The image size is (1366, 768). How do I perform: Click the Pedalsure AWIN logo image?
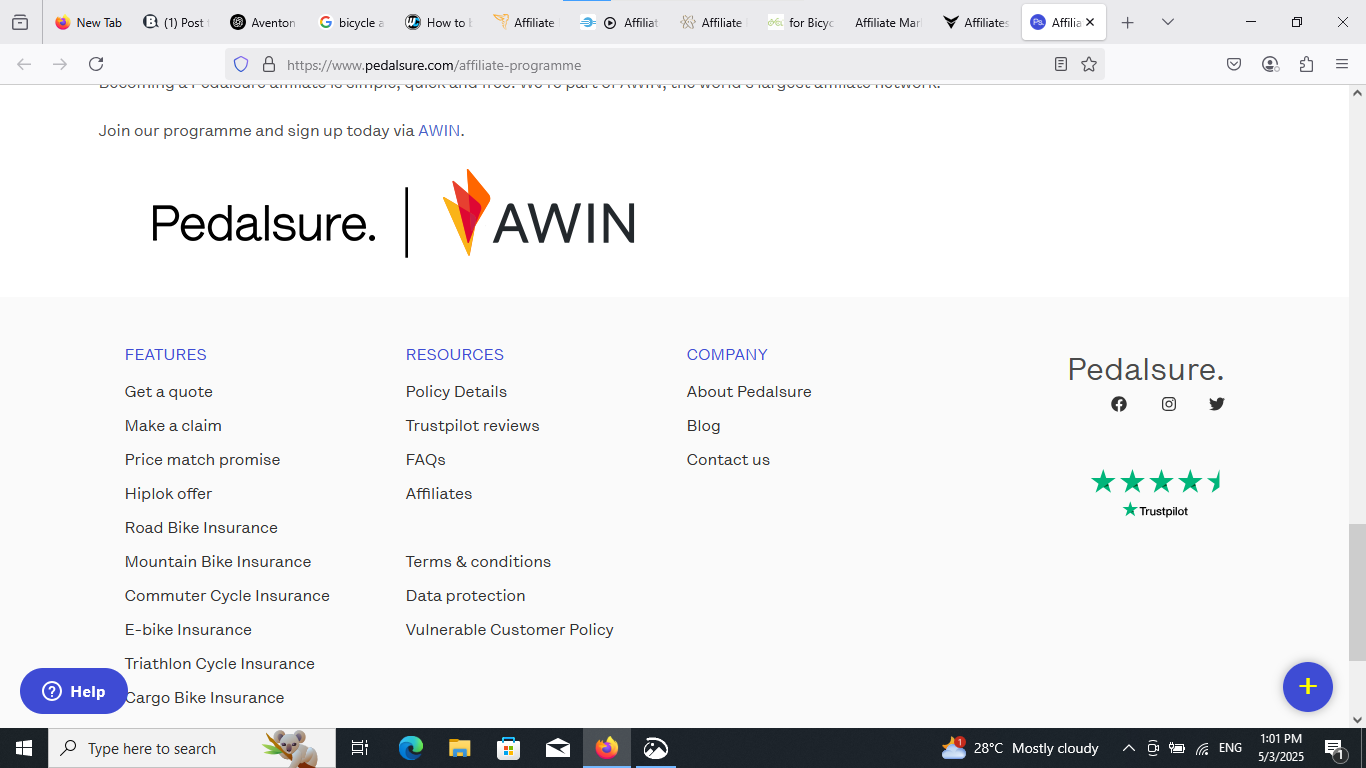pos(393,214)
